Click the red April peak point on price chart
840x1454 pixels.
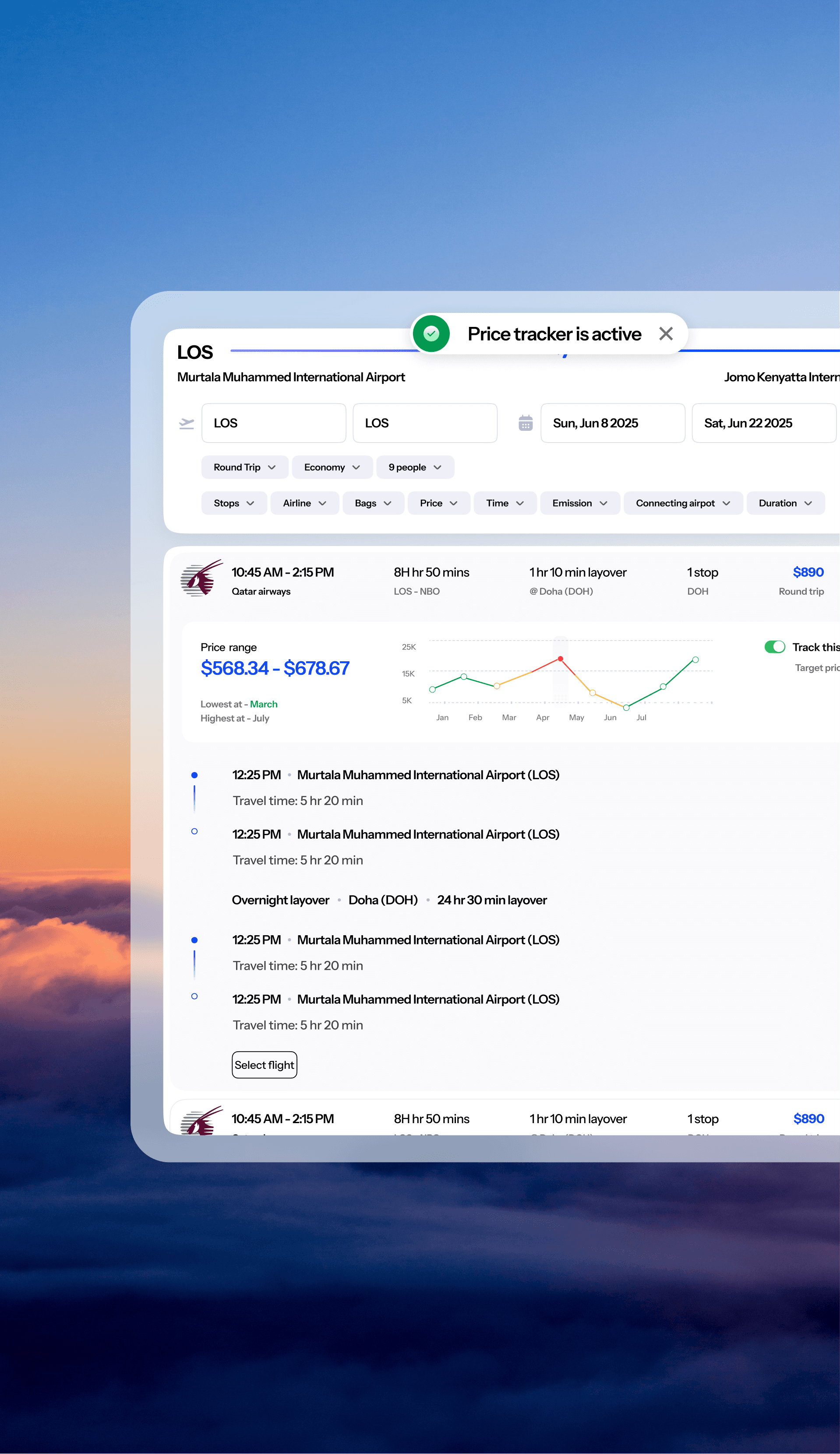[x=560, y=658]
